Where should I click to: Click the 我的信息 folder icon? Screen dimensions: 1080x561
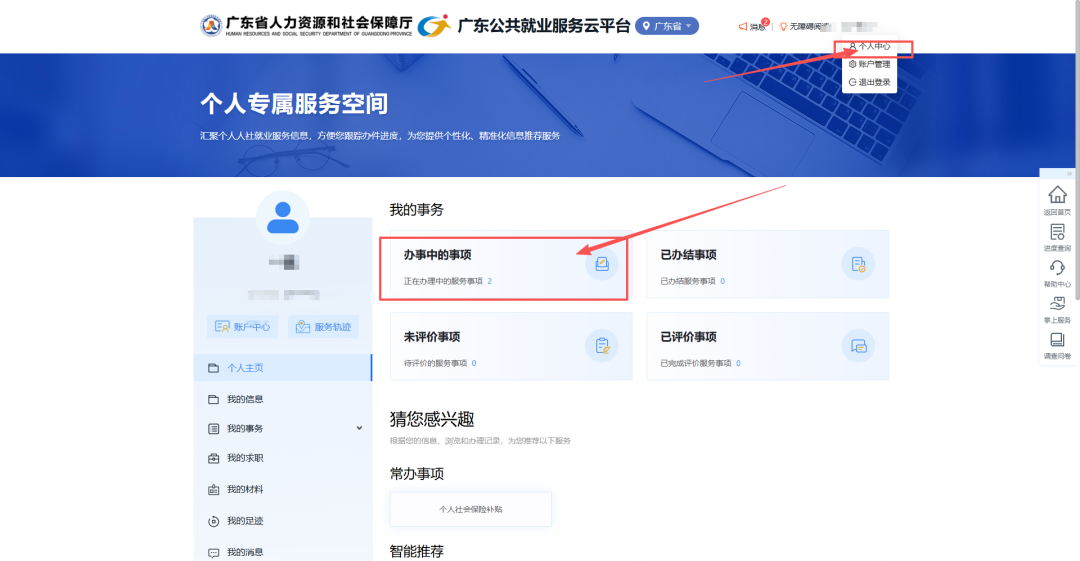[x=214, y=399]
